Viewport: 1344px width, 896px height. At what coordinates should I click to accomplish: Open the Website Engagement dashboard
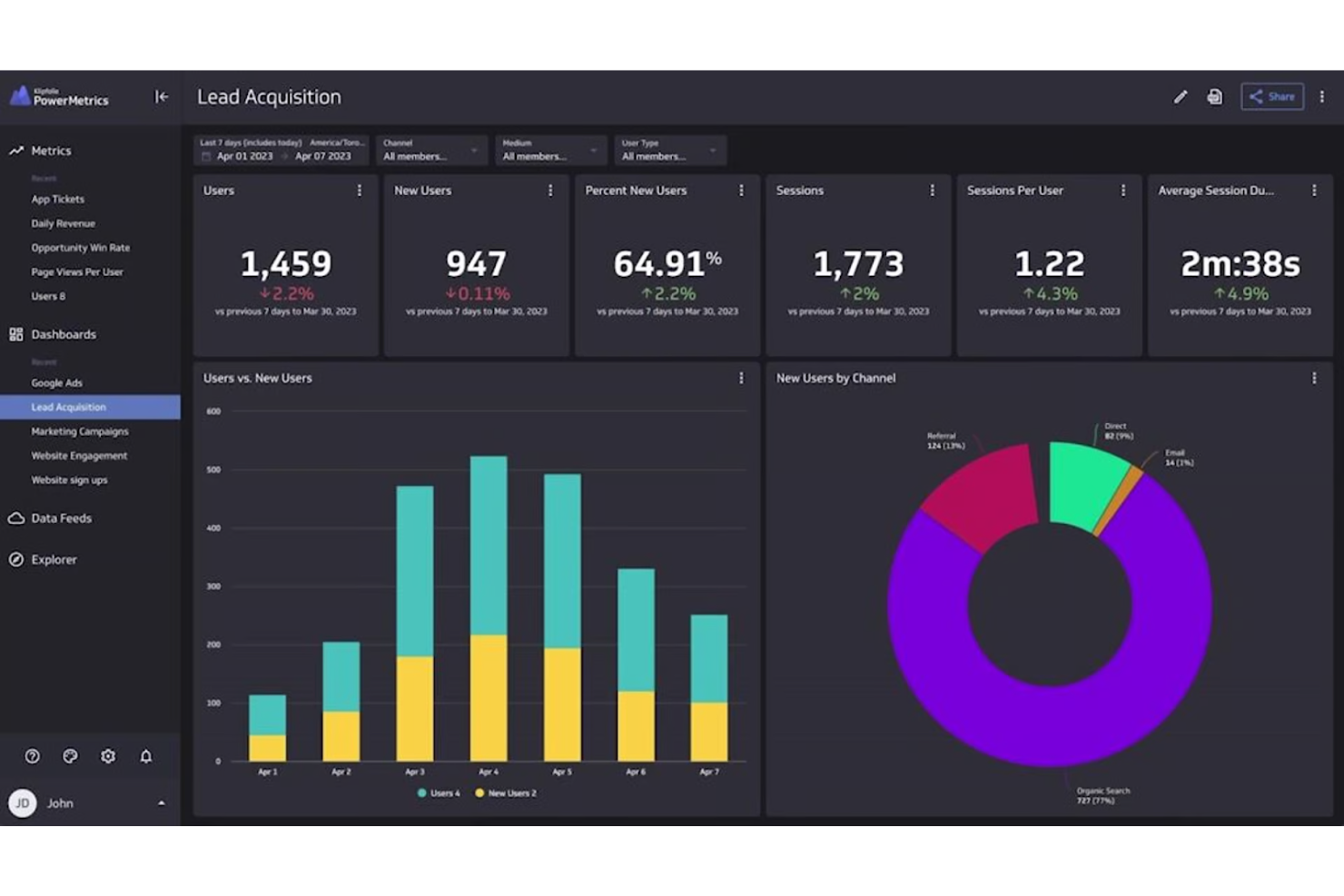click(x=79, y=456)
